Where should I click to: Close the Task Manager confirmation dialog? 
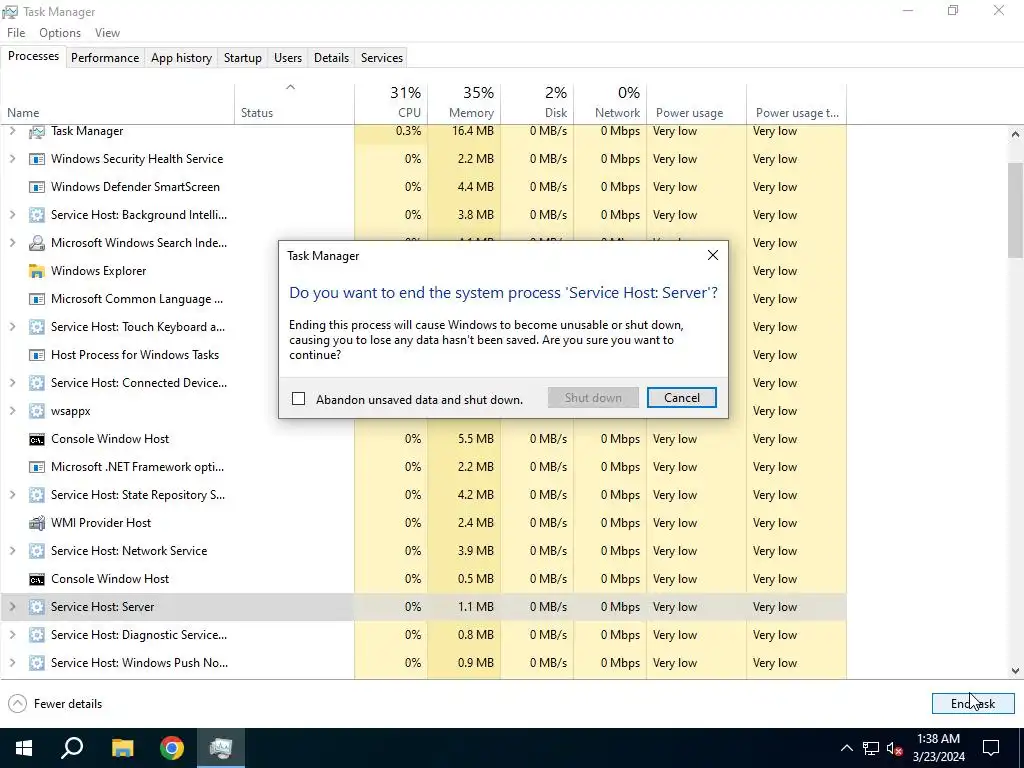point(712,255)
